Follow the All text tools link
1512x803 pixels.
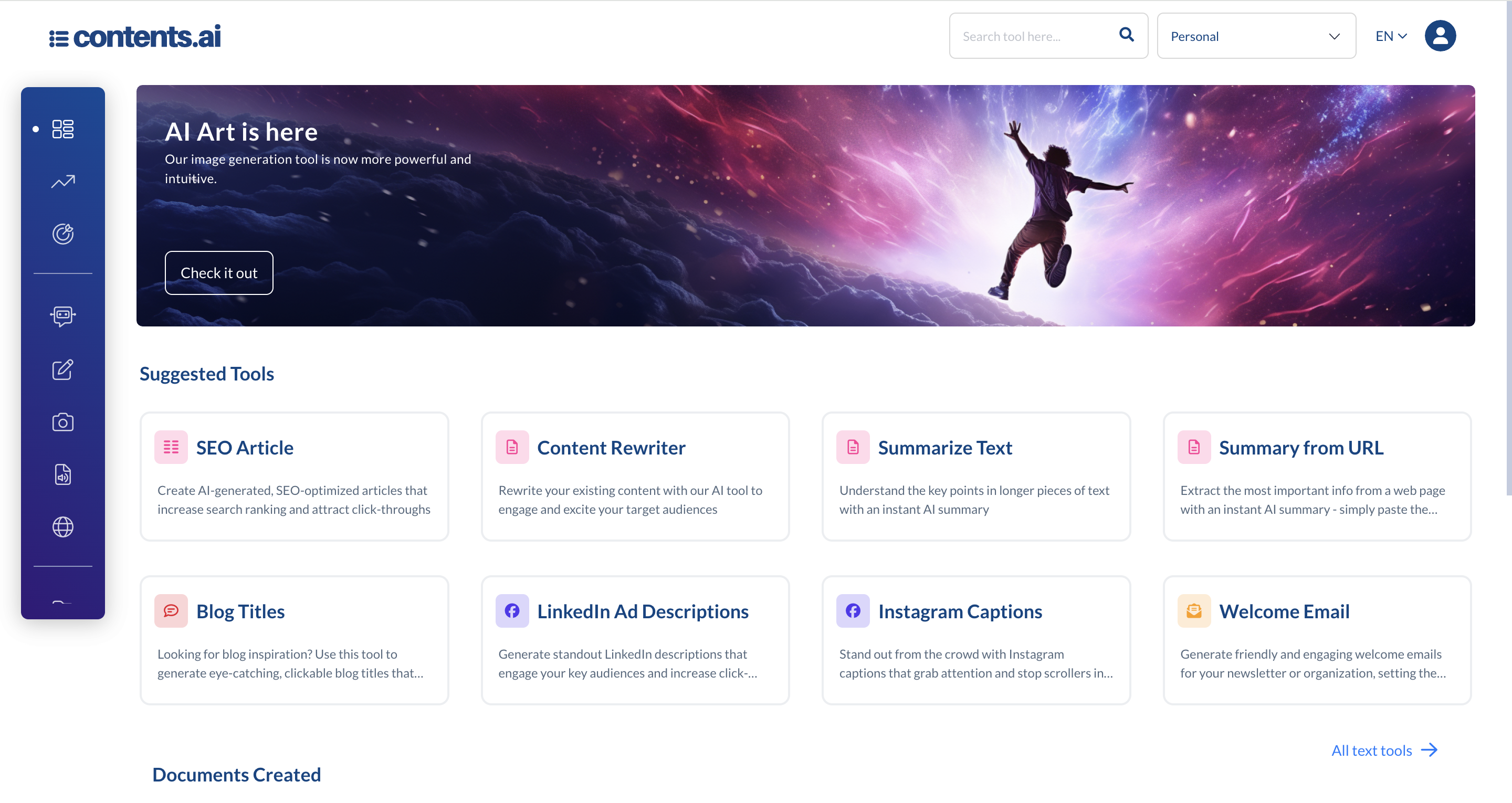coord(1371,750)
